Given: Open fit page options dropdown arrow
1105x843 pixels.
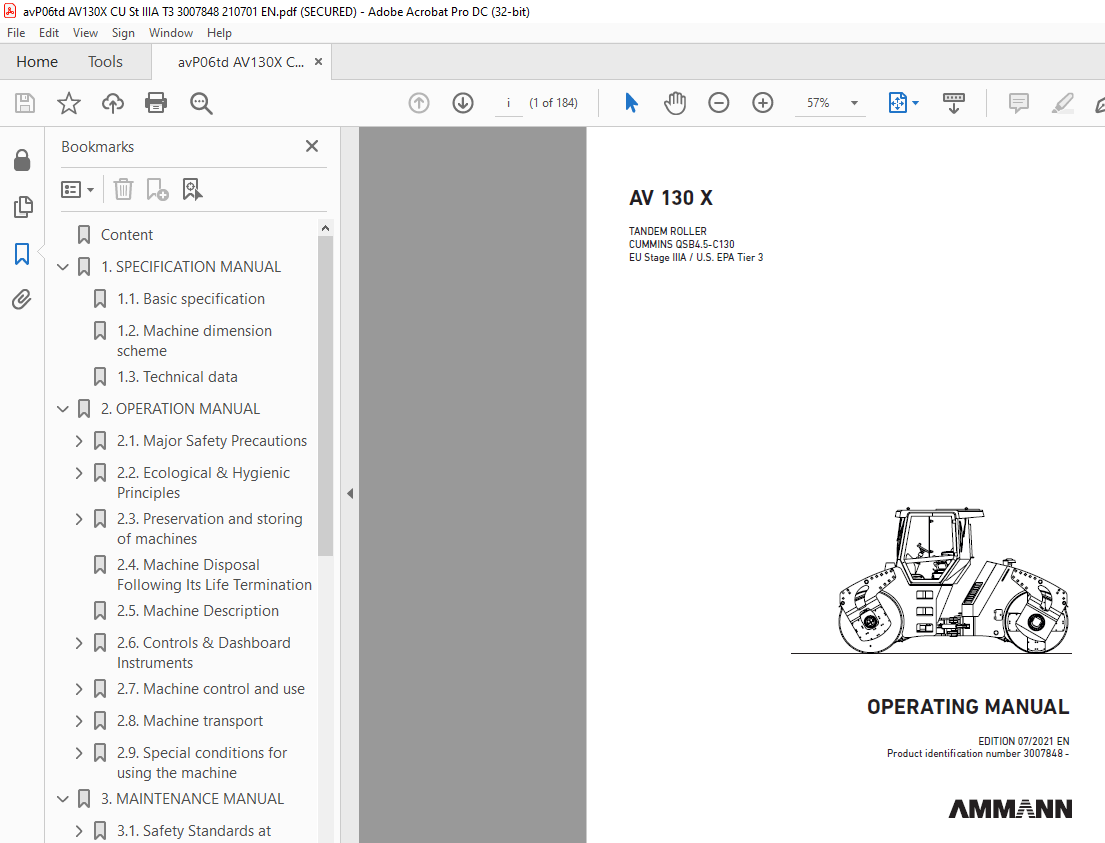Looking at the screenshot, I should (x=915, y=103).
